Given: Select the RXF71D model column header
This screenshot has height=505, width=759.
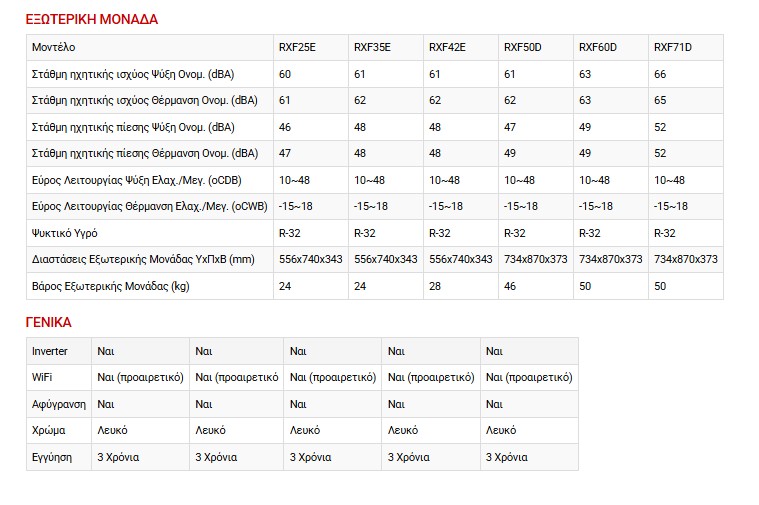Looking at the screenshot, I should [x=673, y=47].
